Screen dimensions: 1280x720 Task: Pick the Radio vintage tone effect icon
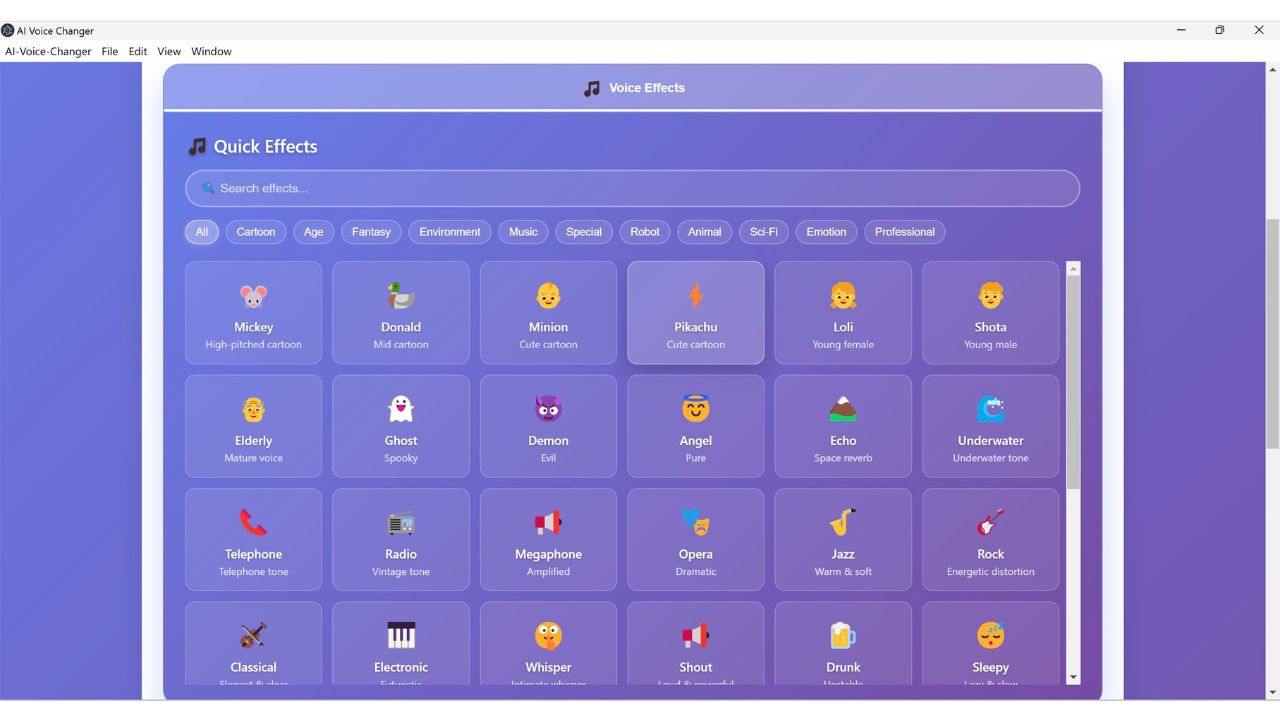point(401,522)
